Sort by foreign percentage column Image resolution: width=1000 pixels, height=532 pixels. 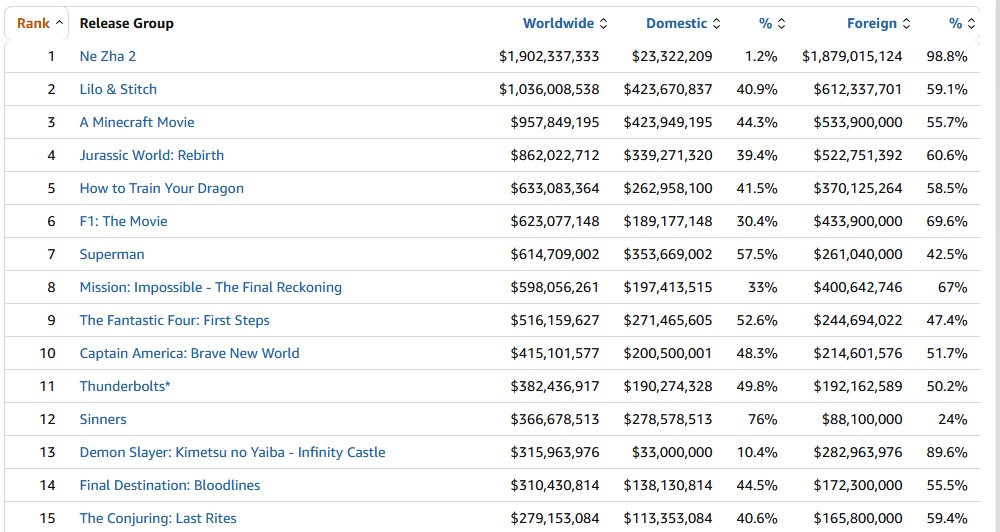pos(962,23)
